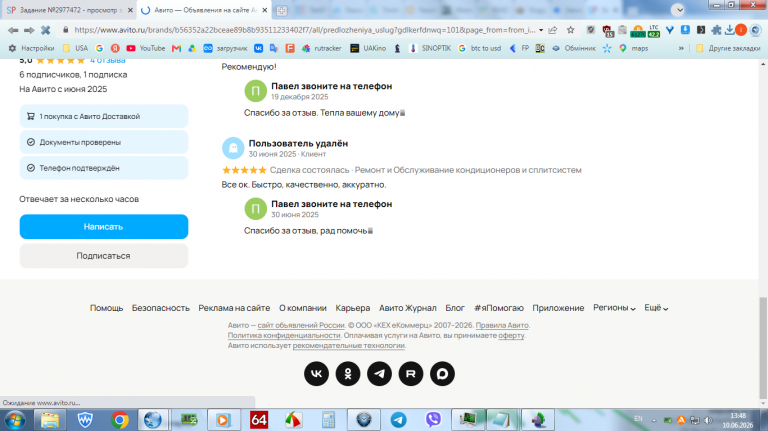The height and width of the screenshot is (431, 768).
Task: Open the VK bookmark icon in bookmarks bar
Action: click(x=258, y=48)
